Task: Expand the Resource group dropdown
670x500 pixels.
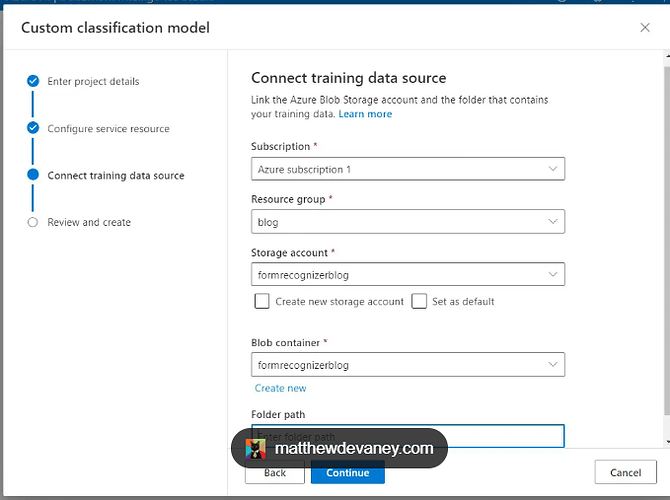Action: tap(408, 221)
